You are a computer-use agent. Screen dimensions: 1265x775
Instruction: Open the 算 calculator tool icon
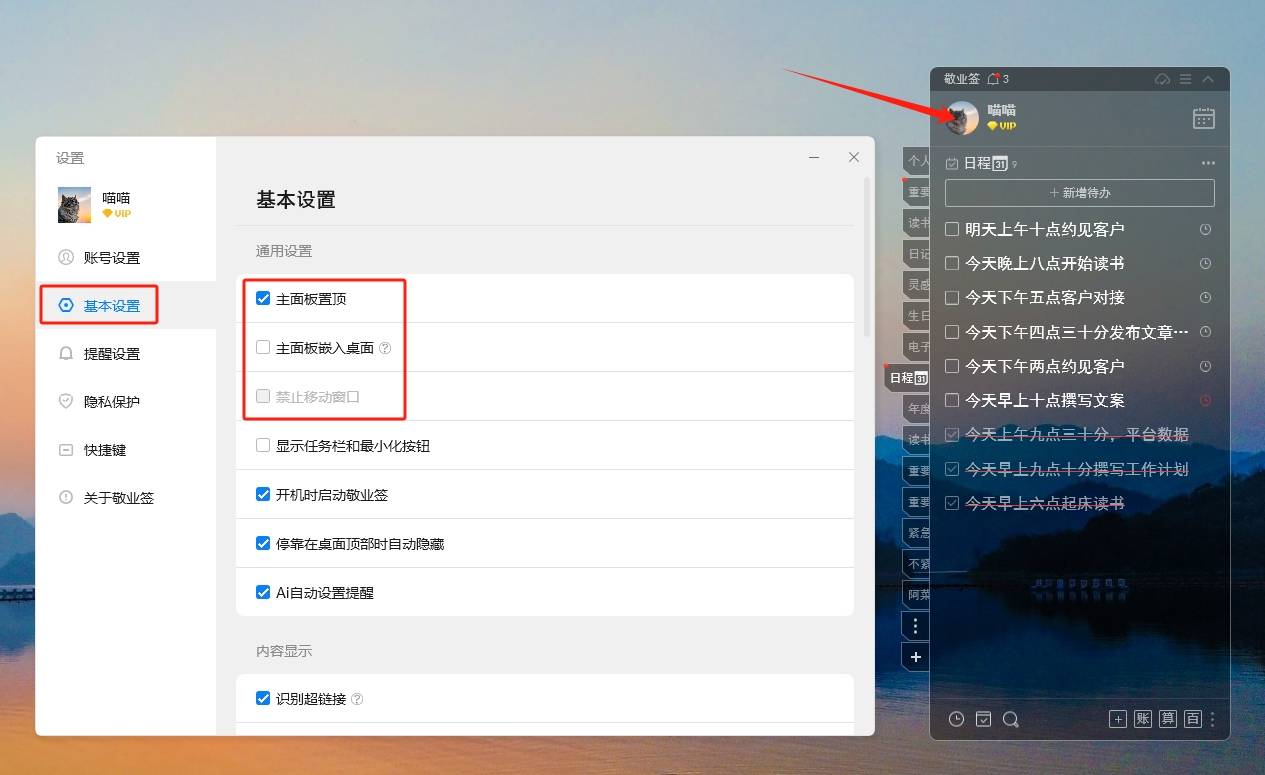pyautogui.click(x=1168, y=719)
